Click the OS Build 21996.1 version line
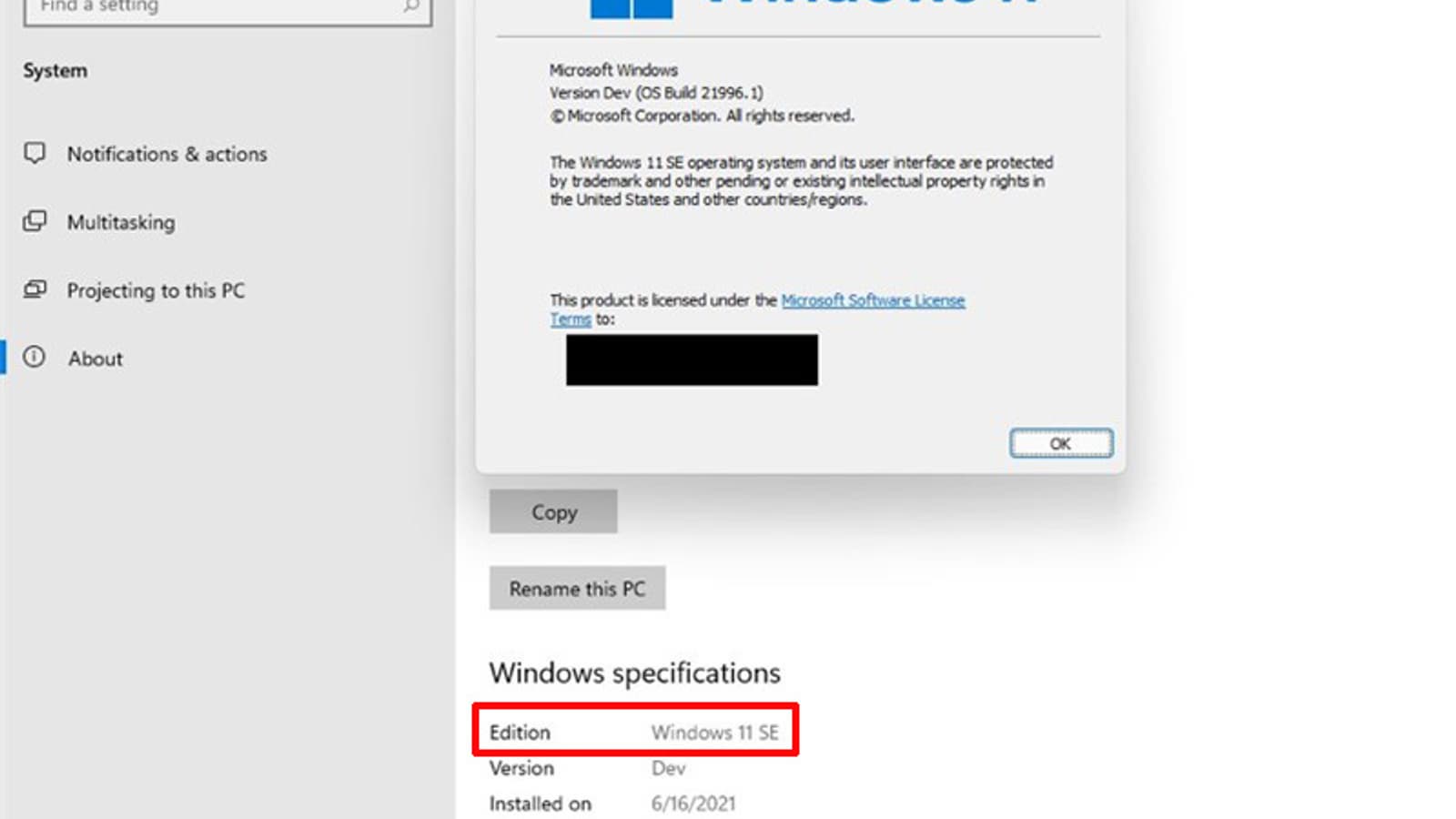 coord(656,93)
